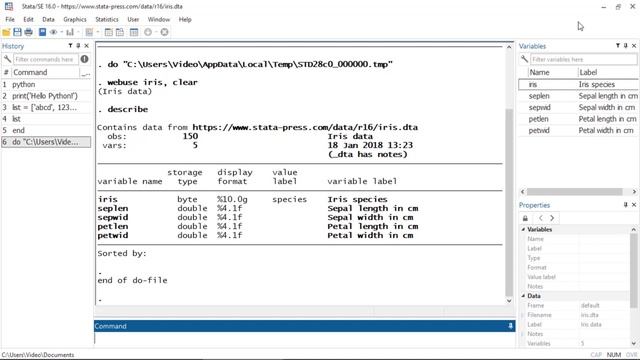Toggle the Properties lock icon
This screenshot has width=640, height=360.
[526, 218]
